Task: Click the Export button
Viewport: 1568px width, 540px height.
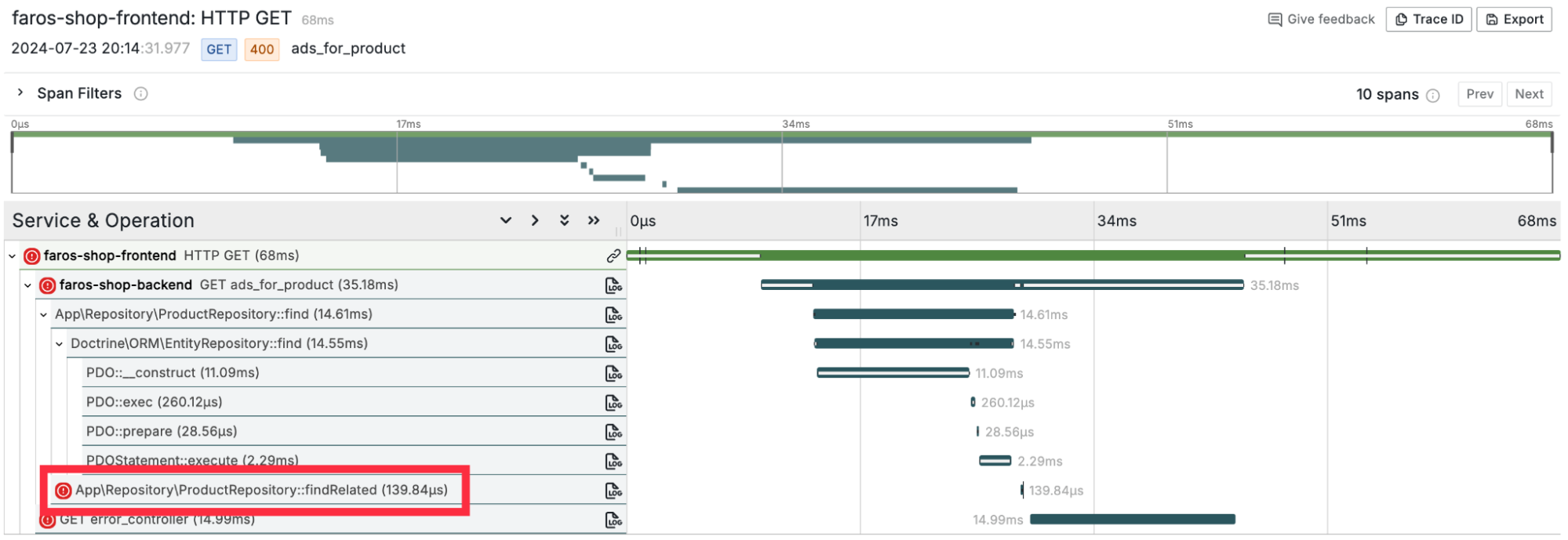Action: tap(1514, 20)
